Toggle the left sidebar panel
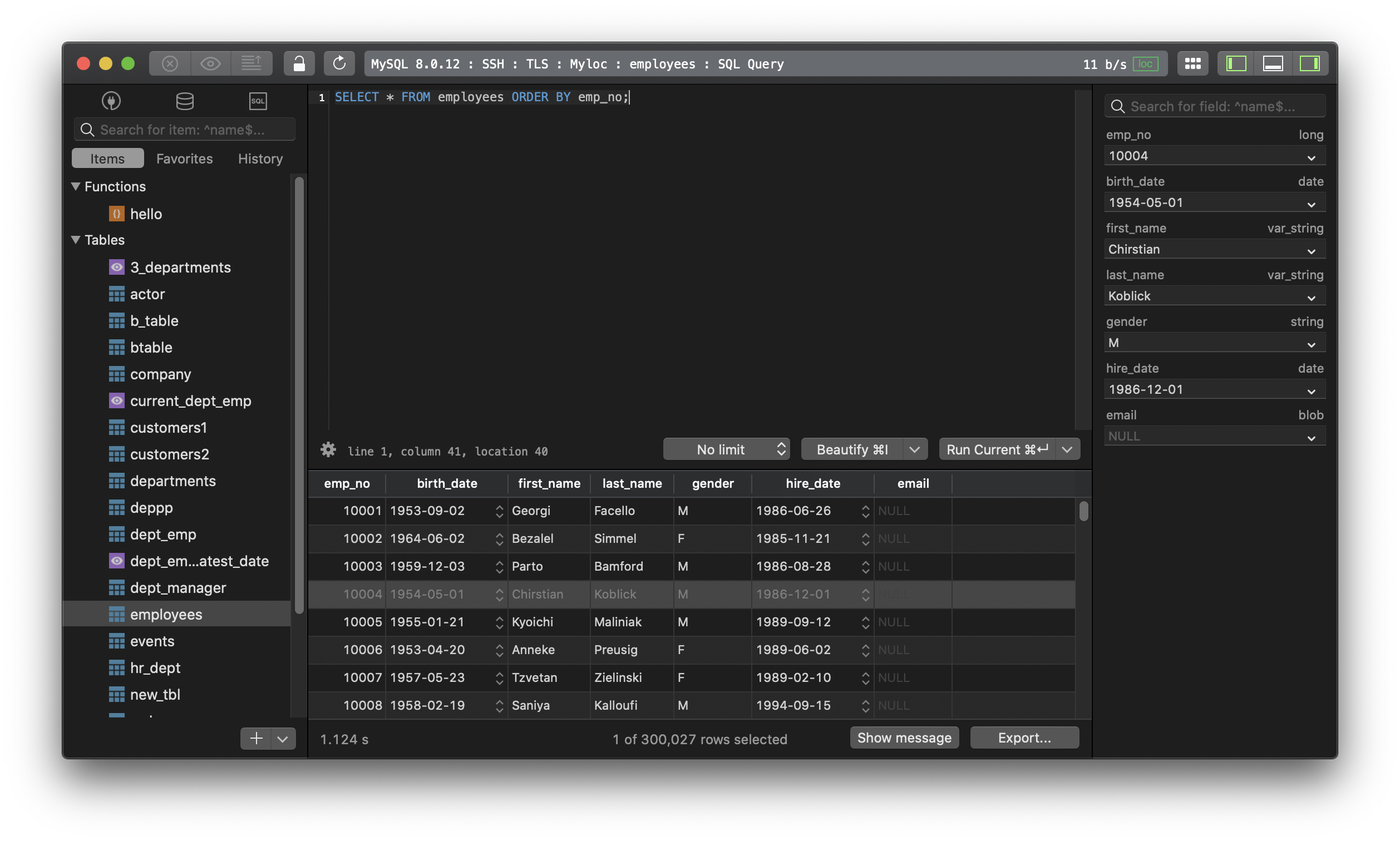Screen dimensions: 1400x841 click(x=1236, y=63)
